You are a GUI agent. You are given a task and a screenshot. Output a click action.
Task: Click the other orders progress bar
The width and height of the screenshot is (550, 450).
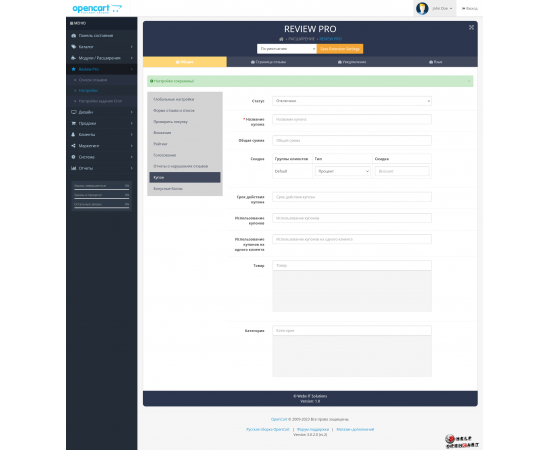coord(102,208)
